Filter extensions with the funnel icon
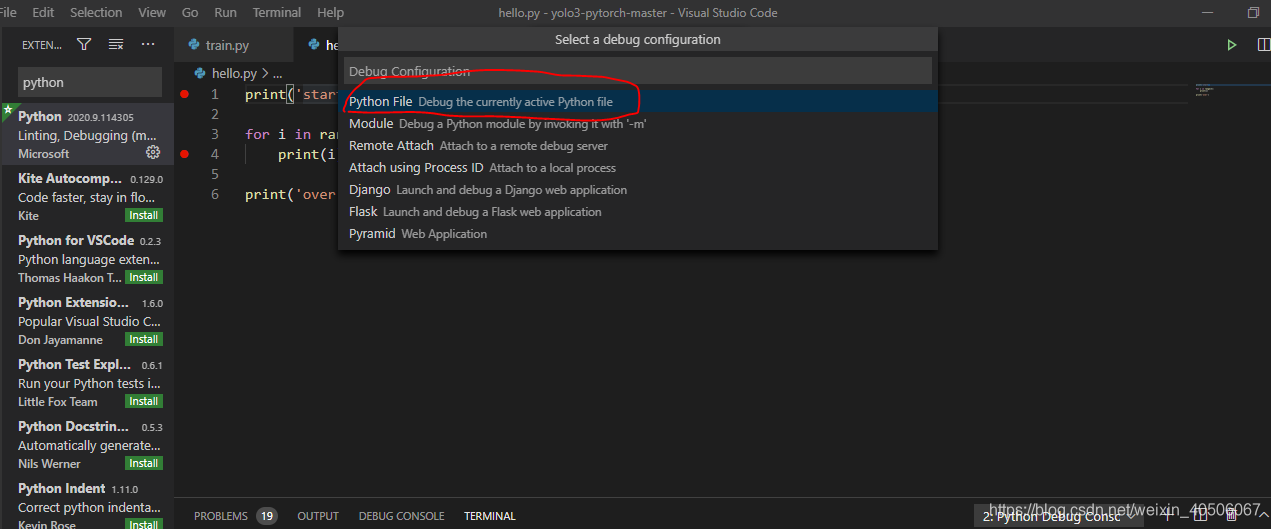1271x529 pixels. click(84, 44)
